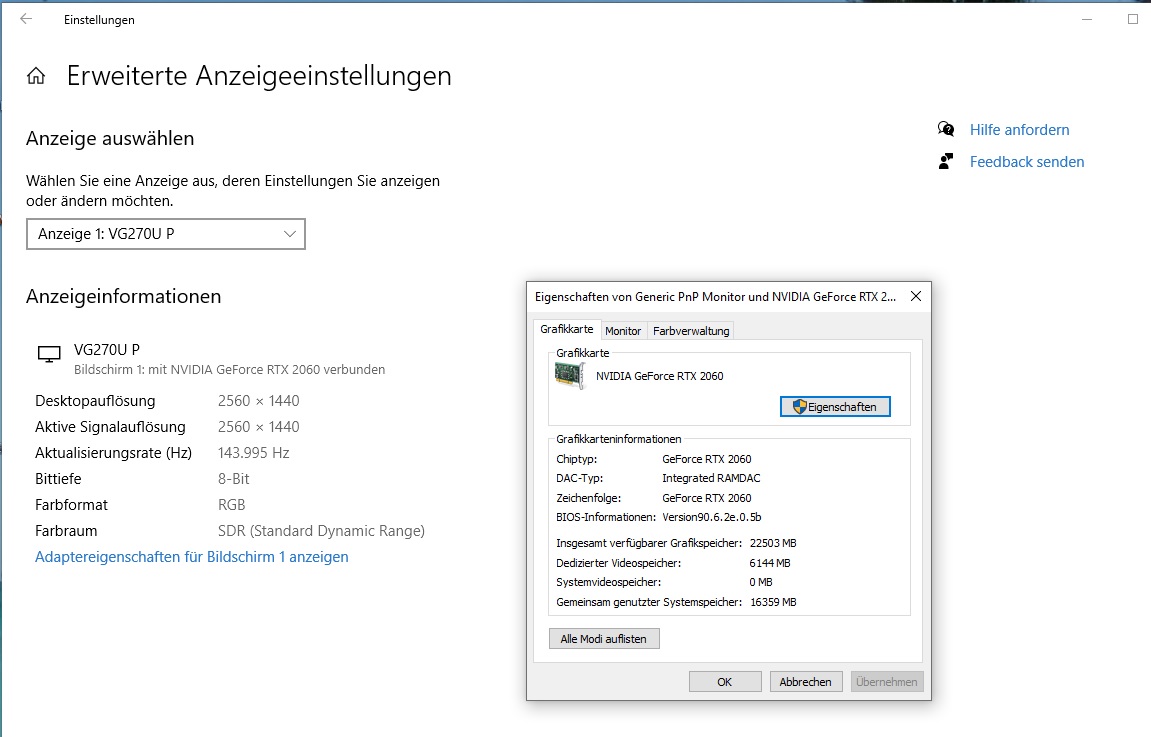Click the Erweiterte Anzeigeeinstellungen page heading

(x=259, y=76)
